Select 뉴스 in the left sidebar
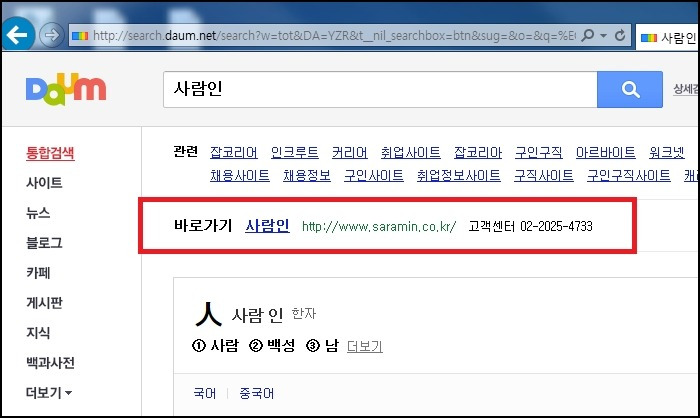700x418 pixels. click(x=38, y=213)
